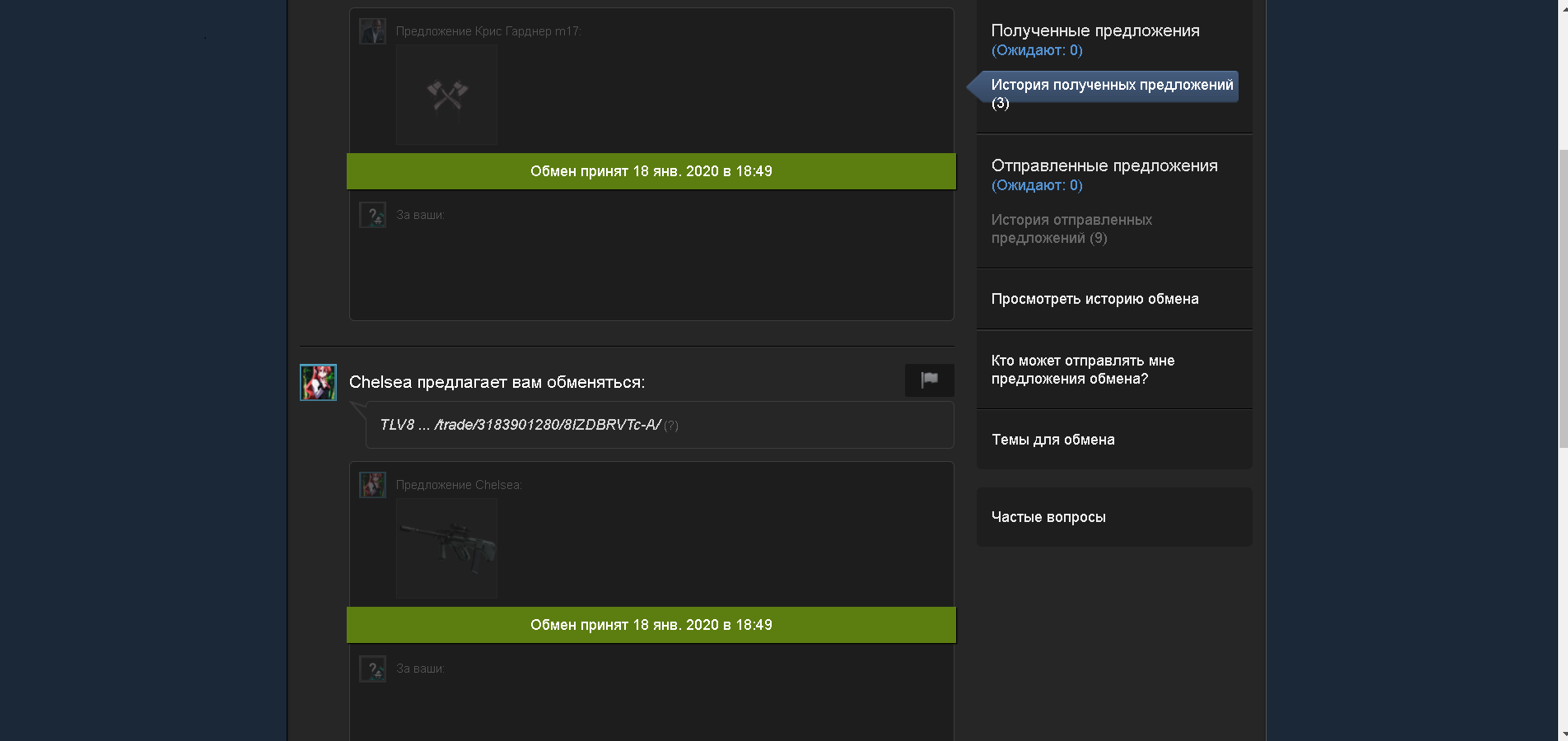The image size is (1568, 741).
Task: Open 'Полученные предложения' section
Action: coord(1095,30)
